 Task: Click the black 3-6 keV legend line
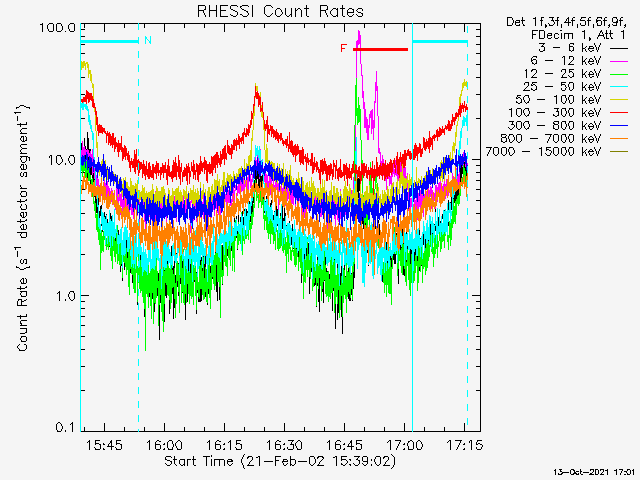[x=619, y=49]
